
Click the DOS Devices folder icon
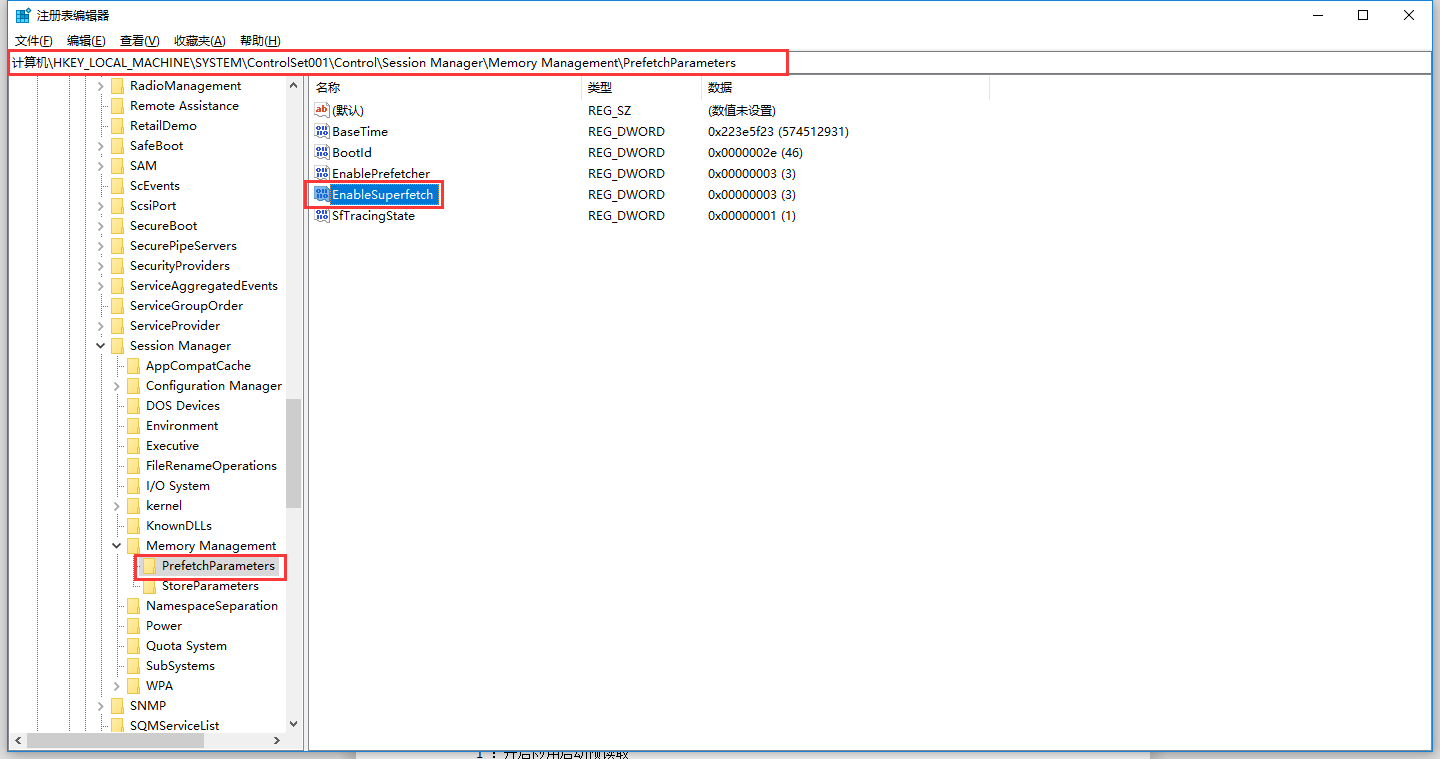pyautogui.click(x=133, y=406)
